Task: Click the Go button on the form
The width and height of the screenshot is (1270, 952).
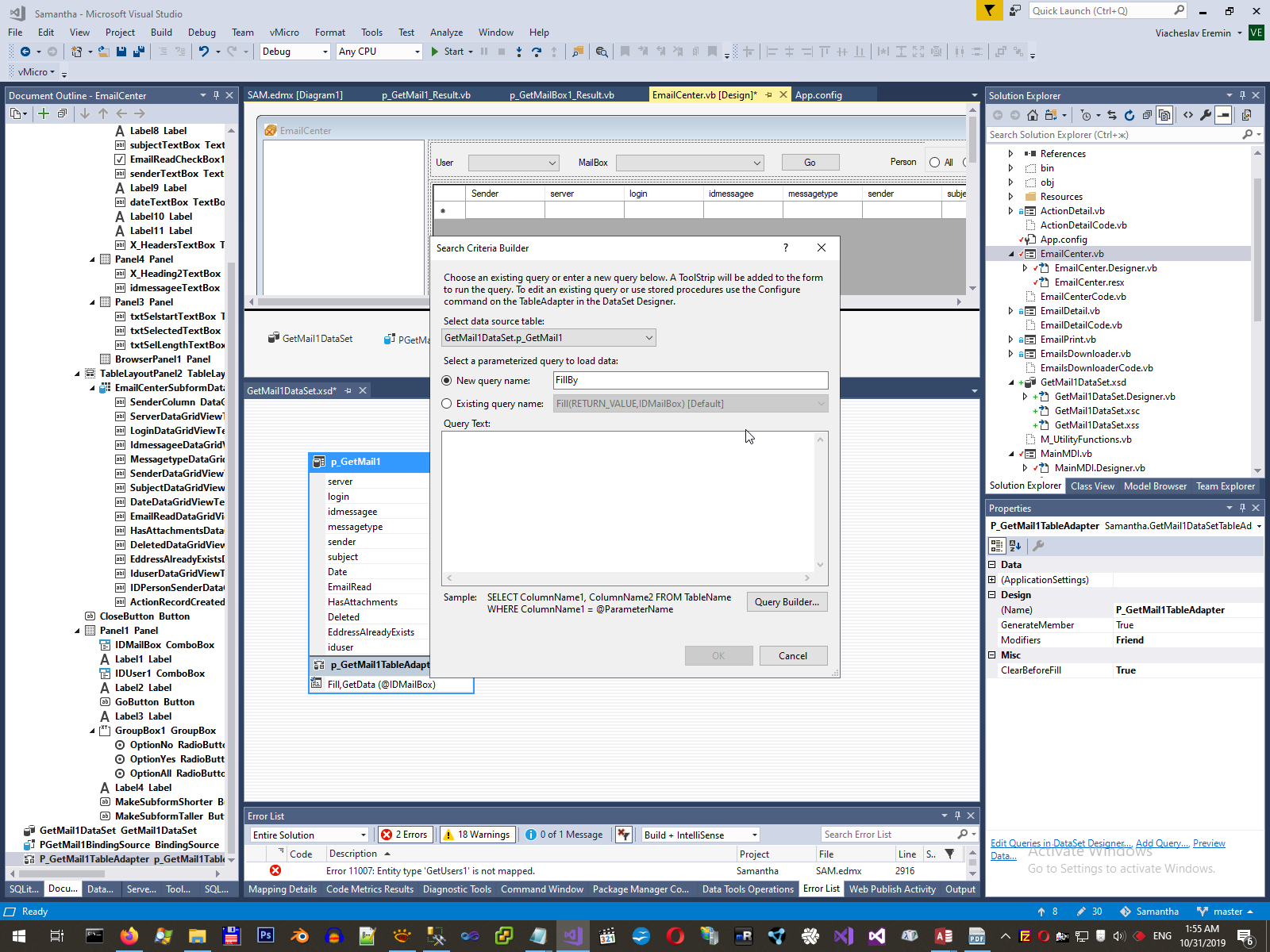Action: 810,163
